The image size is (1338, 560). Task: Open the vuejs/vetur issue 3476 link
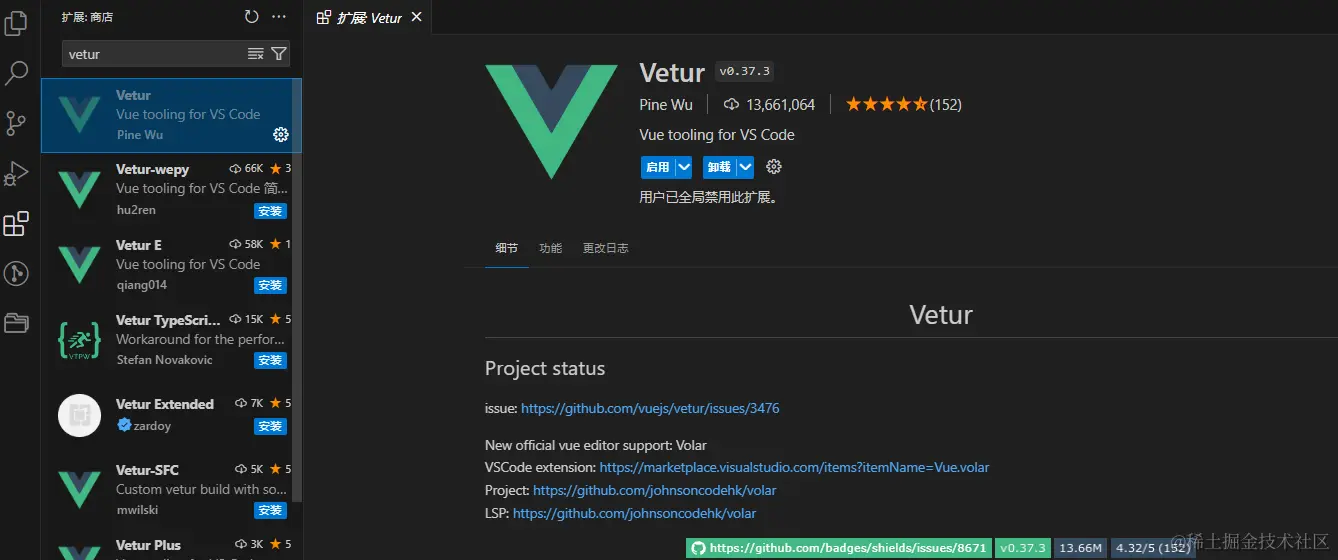tap(650, 408)
